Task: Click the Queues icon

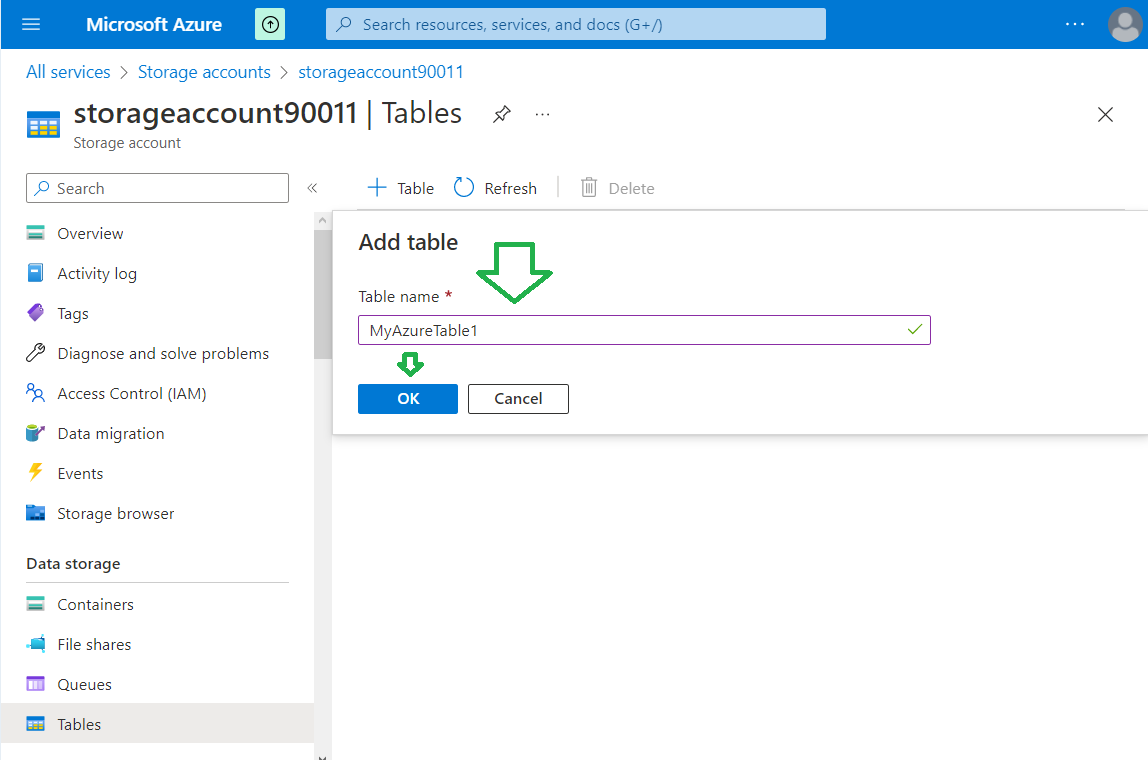Action: 35,684
